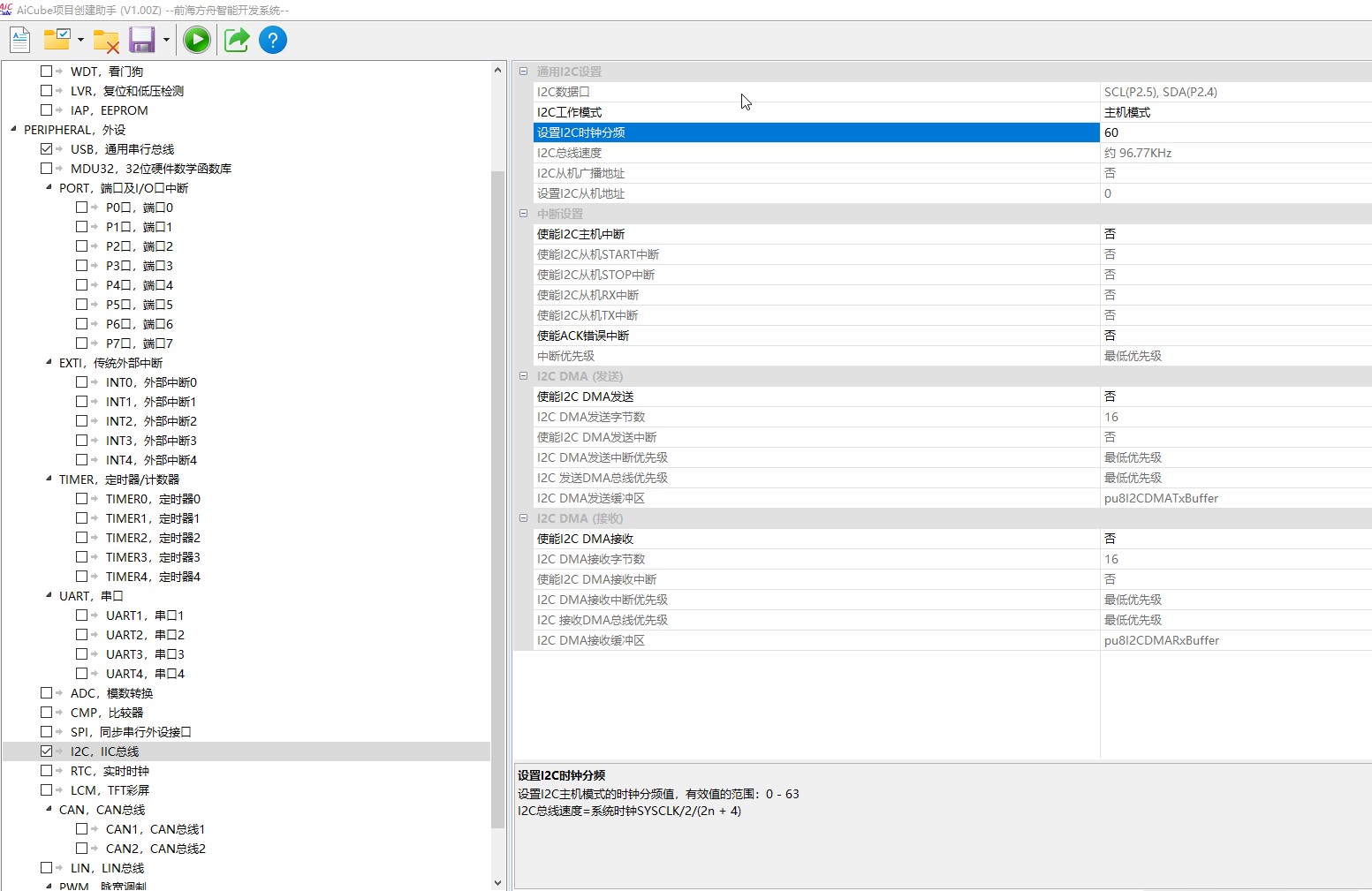1372x891 pixels.
Task: Open help with the blue question icon
Action: pos(273,40)
